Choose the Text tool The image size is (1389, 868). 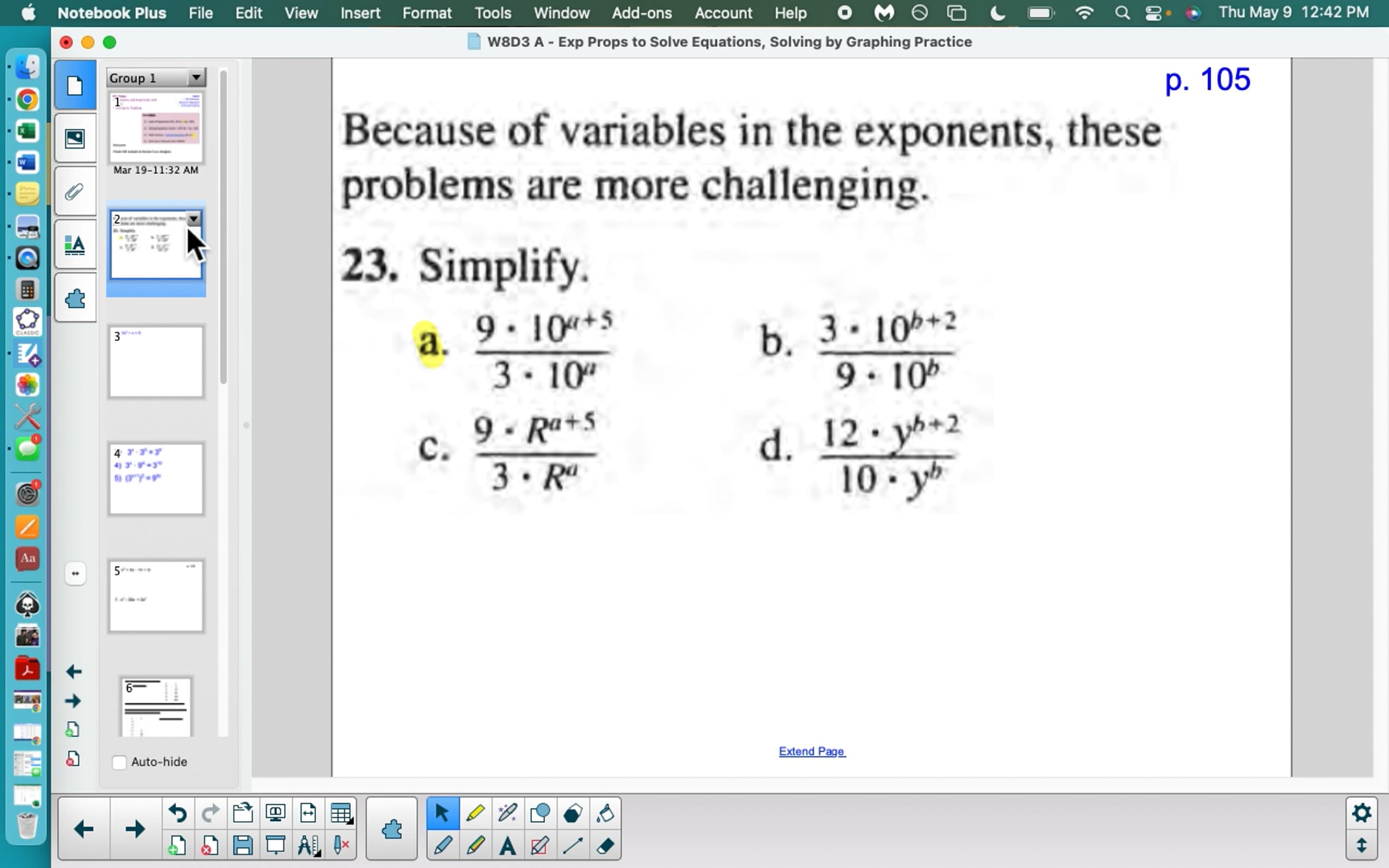(508, 846)
